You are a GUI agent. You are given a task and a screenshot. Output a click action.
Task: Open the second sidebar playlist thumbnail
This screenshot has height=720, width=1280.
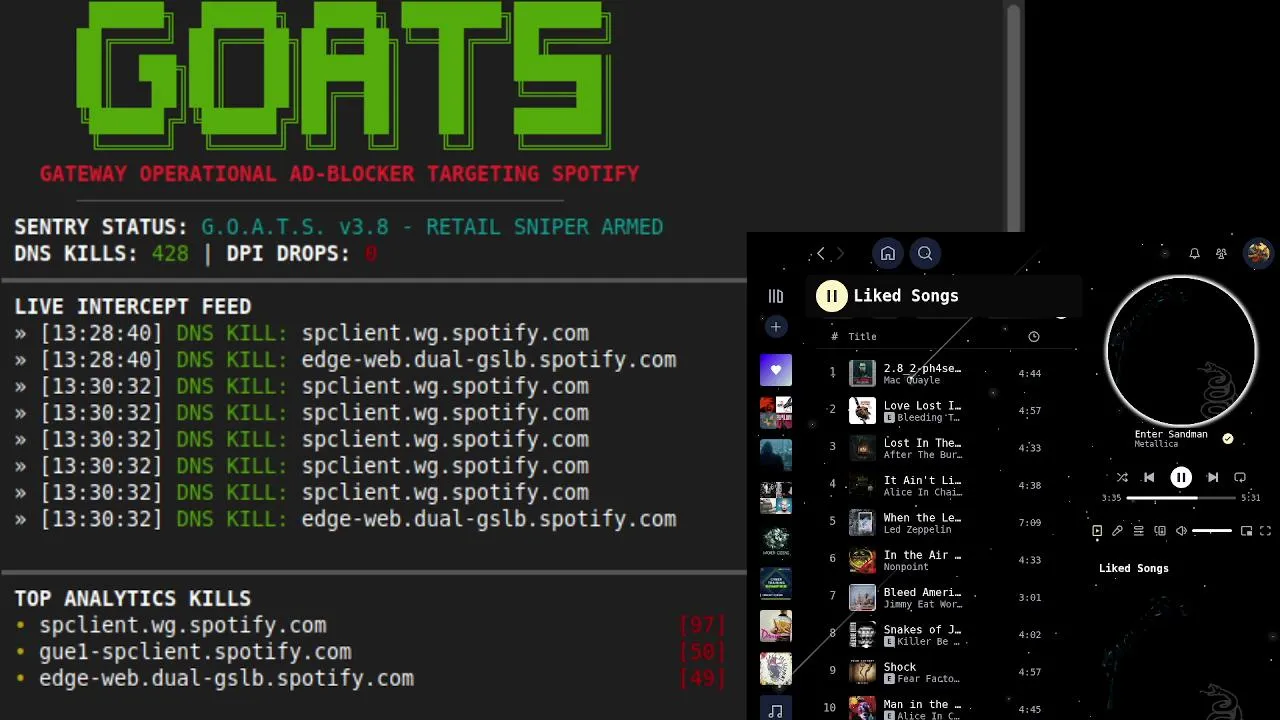point(776,413)
